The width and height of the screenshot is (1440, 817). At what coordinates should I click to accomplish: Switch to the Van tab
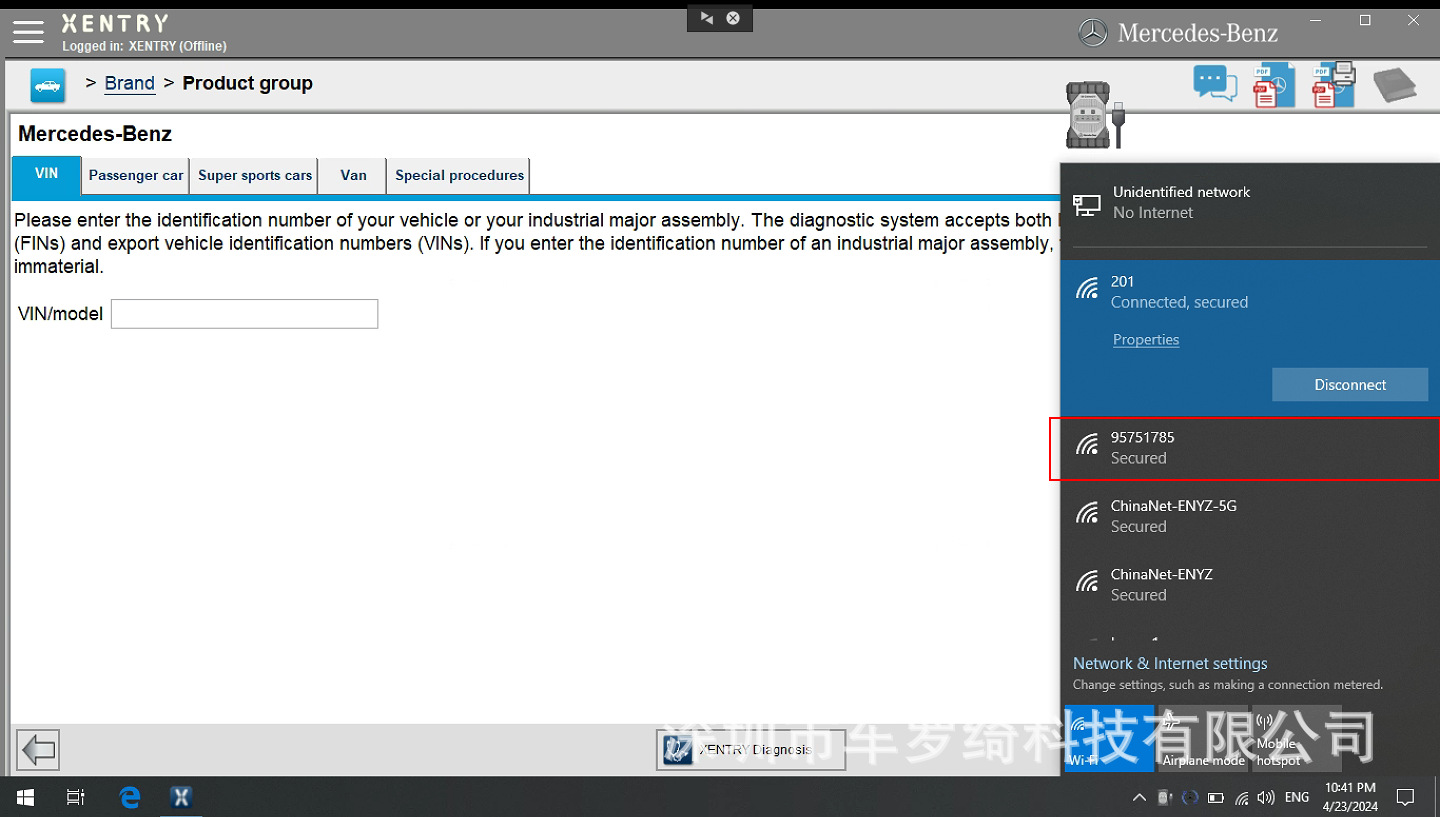click(353, 176)
